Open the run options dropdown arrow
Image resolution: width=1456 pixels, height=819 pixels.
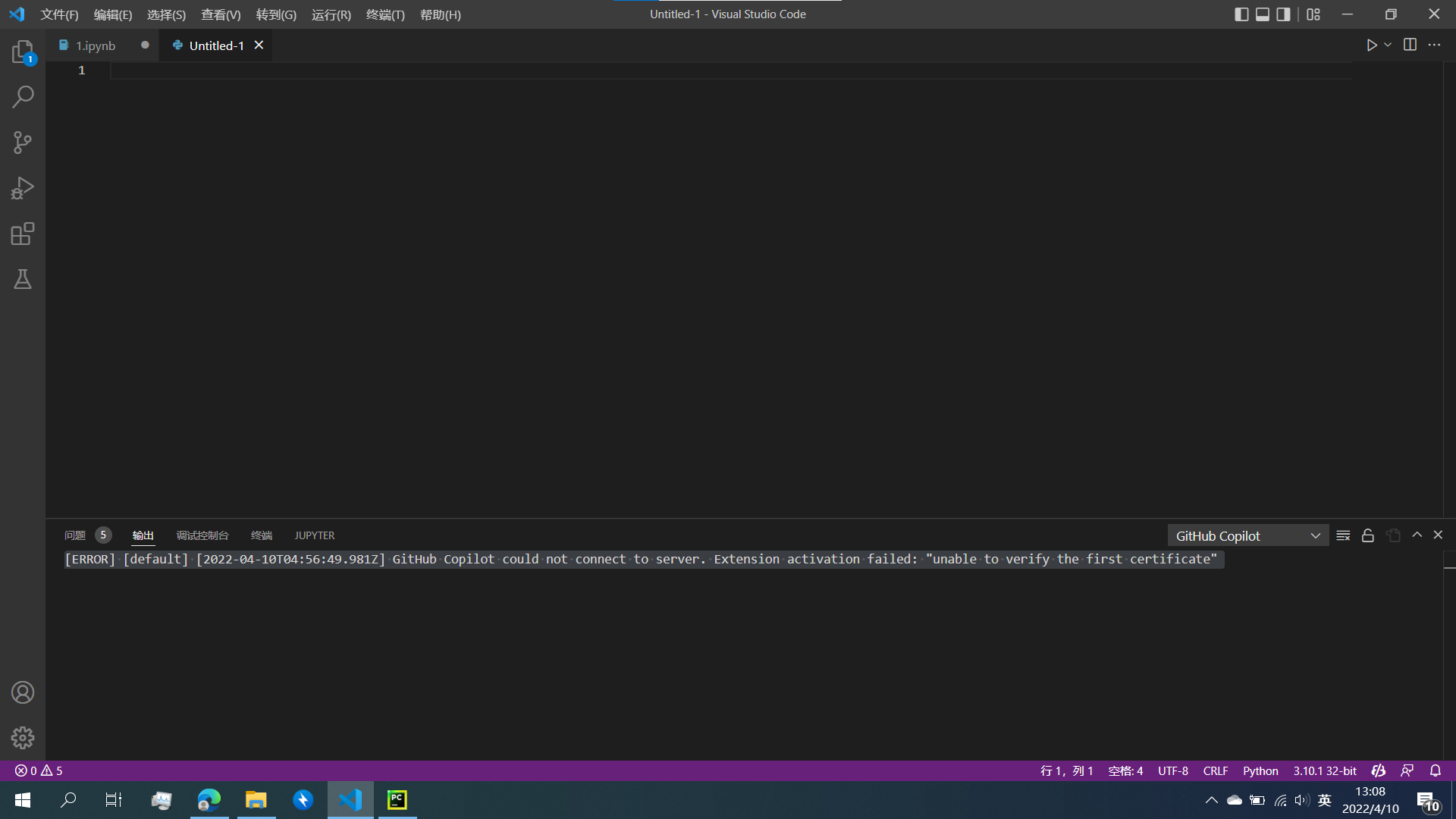pos(1387,45)
